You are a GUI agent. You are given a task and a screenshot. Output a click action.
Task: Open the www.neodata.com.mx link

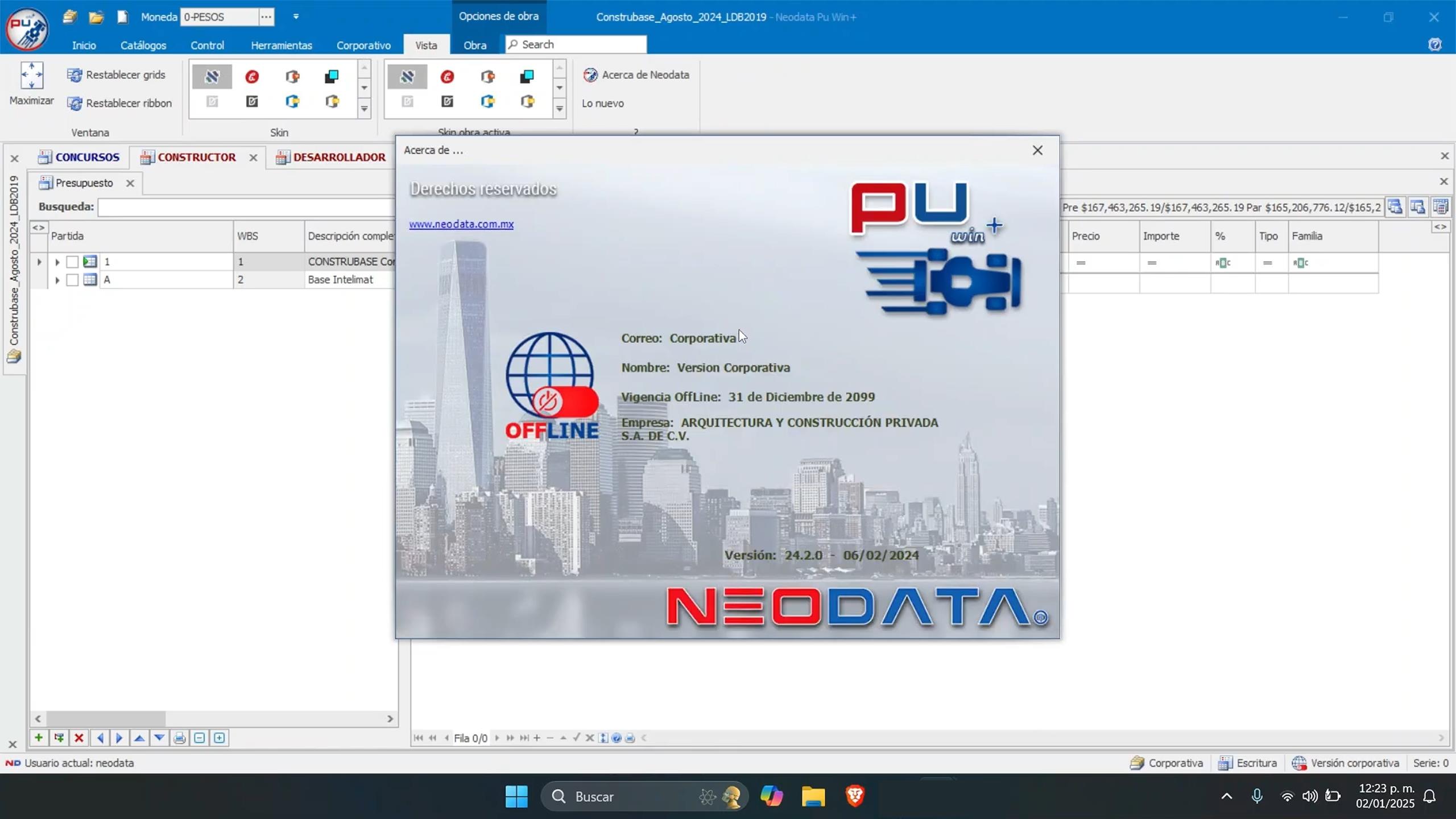[x=461, y=224]
